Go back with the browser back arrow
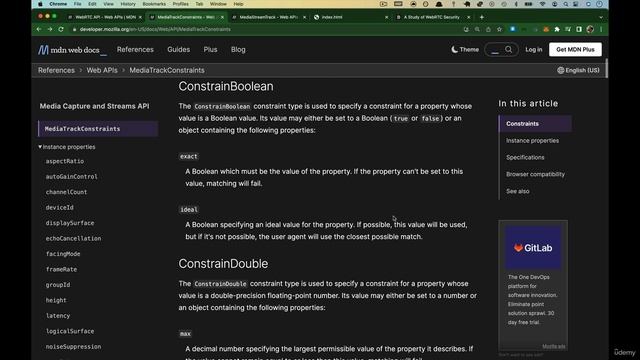This screenshot has height=360, width=640. click(x=39, y=29)
